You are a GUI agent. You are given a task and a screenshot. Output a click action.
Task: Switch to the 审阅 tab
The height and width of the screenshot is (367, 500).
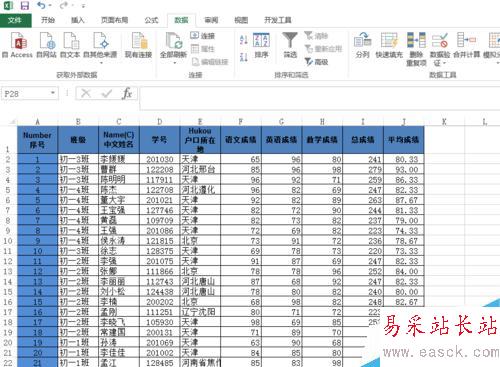(211, 20)
